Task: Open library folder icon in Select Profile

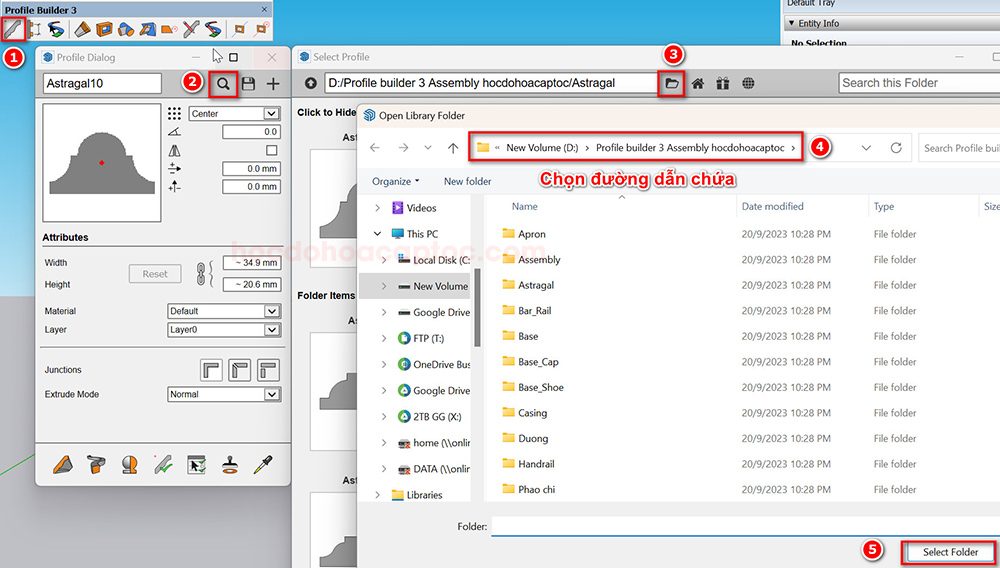Action: click(x=672, y=83)
